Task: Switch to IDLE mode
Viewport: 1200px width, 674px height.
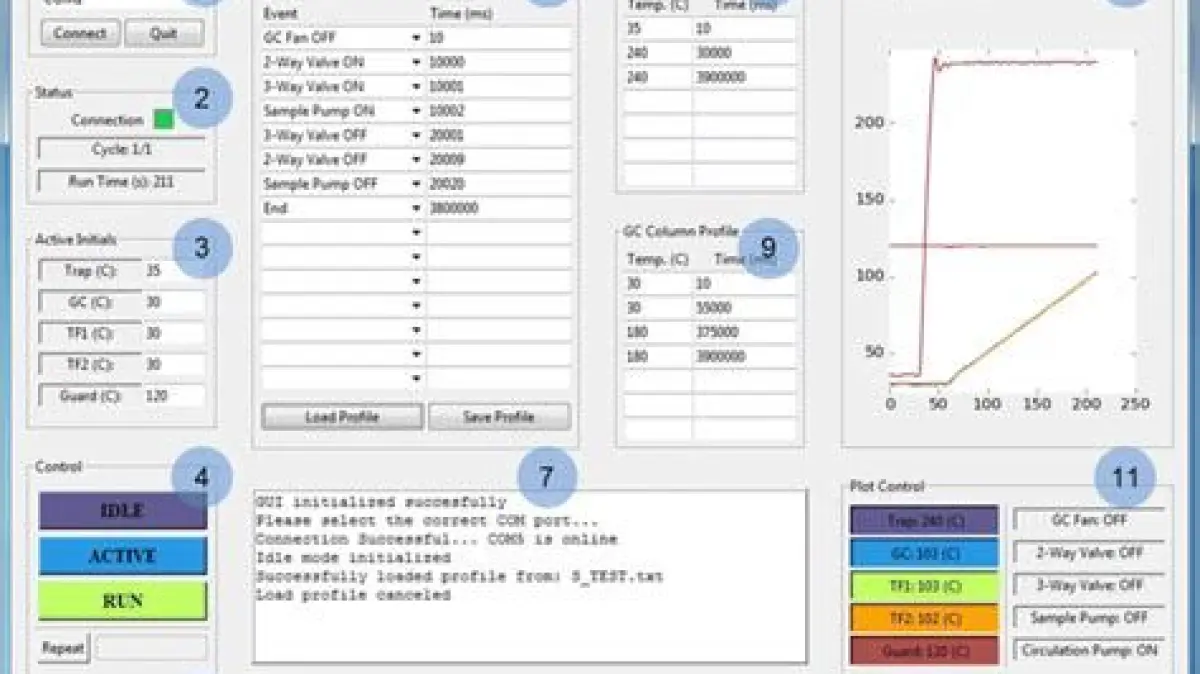Action: (123, 511)
